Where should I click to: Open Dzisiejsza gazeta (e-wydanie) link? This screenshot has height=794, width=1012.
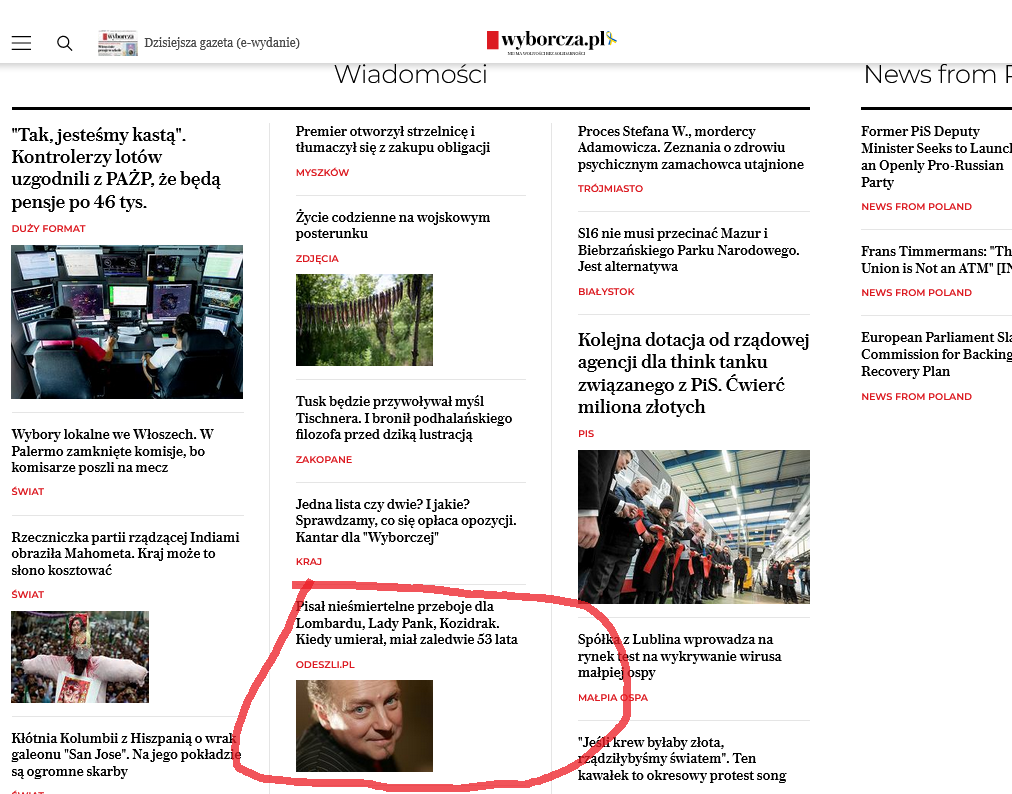pyautogui.click(x=222, y=43)
